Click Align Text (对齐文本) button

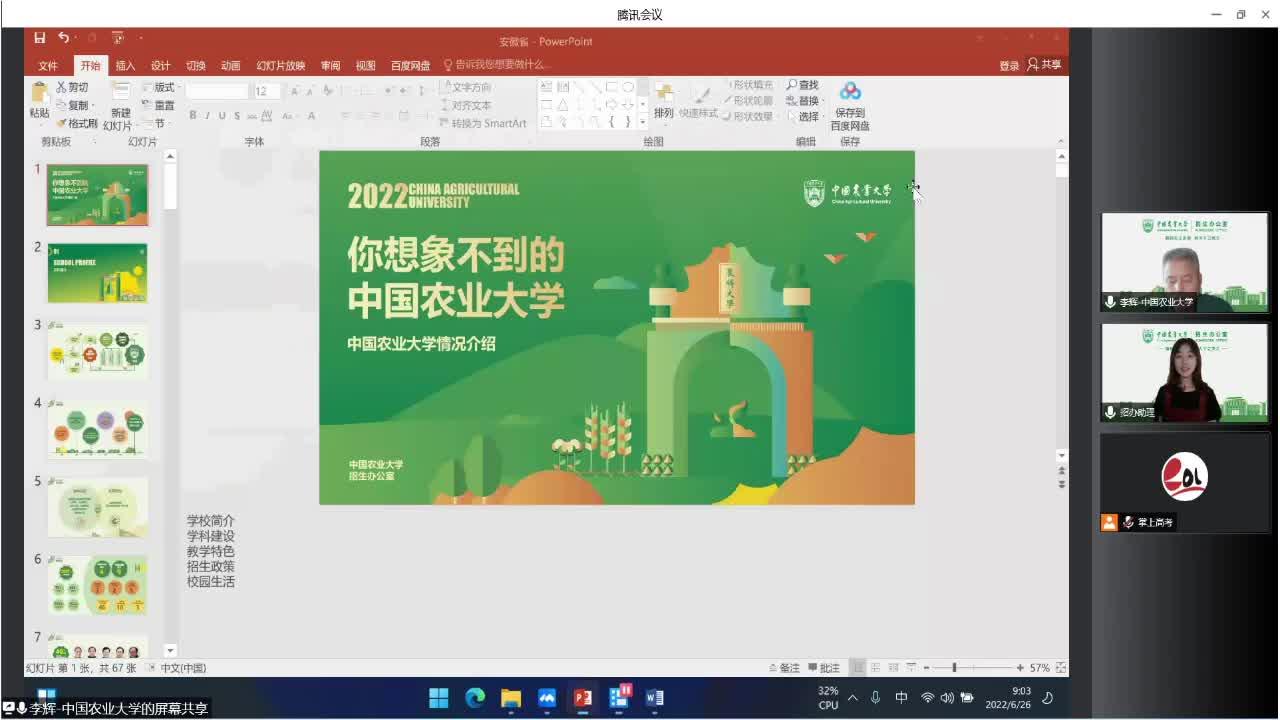click(466, 105)
